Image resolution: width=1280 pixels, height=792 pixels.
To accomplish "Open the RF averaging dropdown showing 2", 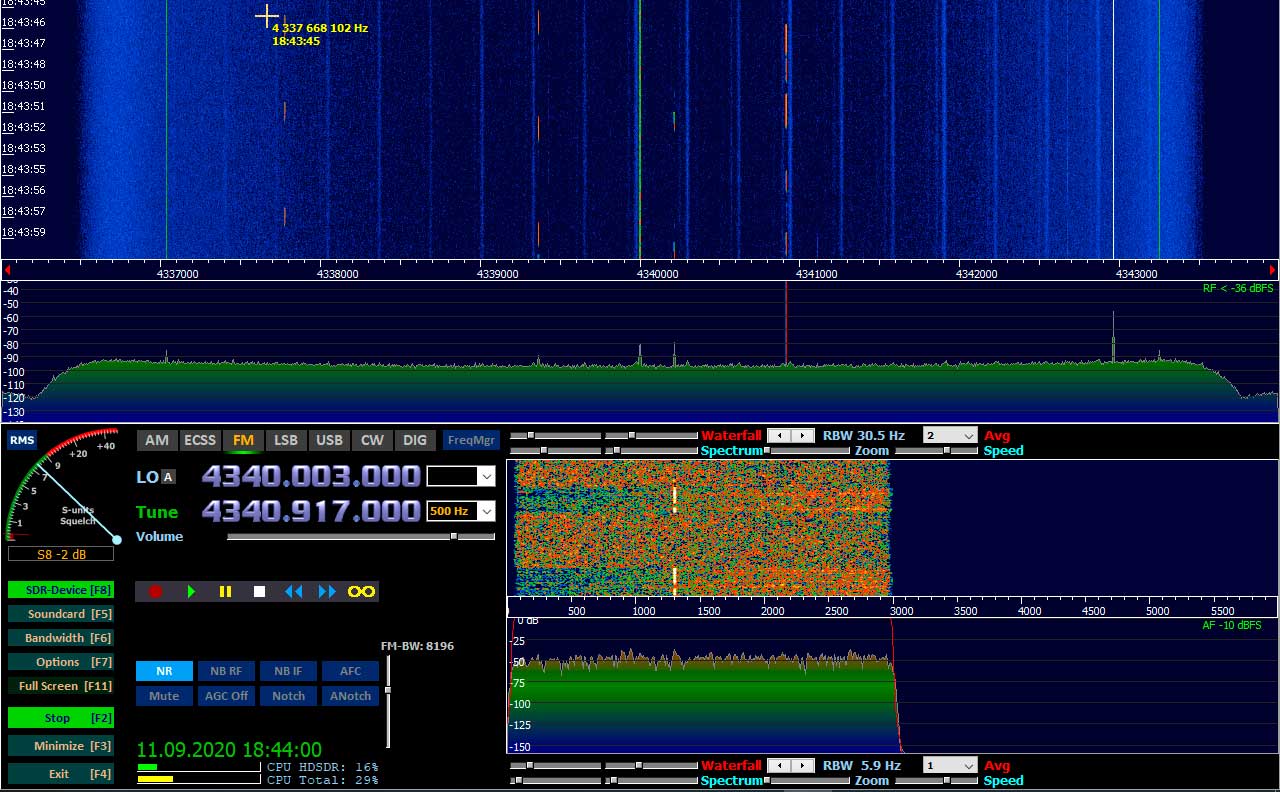I will click(949, 436).
